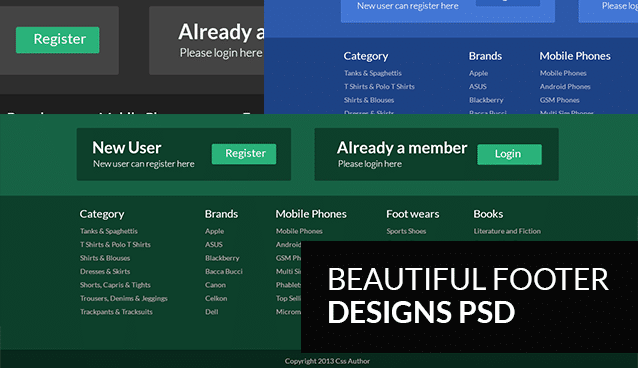Click the Books heading
The width and height of the screenshot is (638, 368).
point(488,214)
